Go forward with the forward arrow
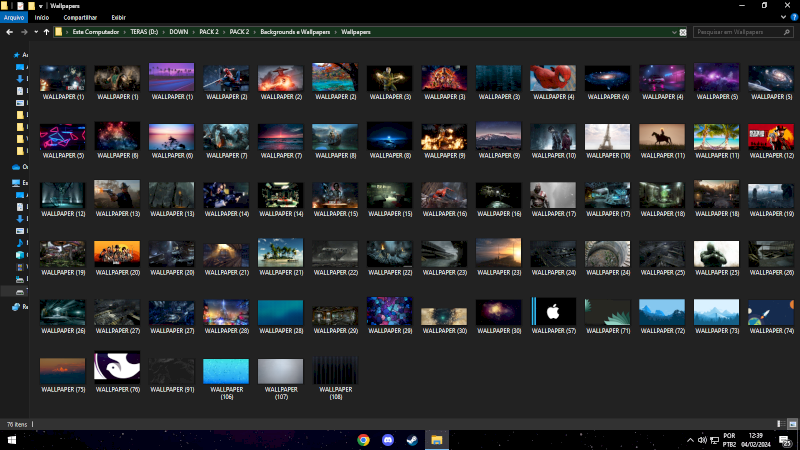800x450 pixels. coord(24,32)
